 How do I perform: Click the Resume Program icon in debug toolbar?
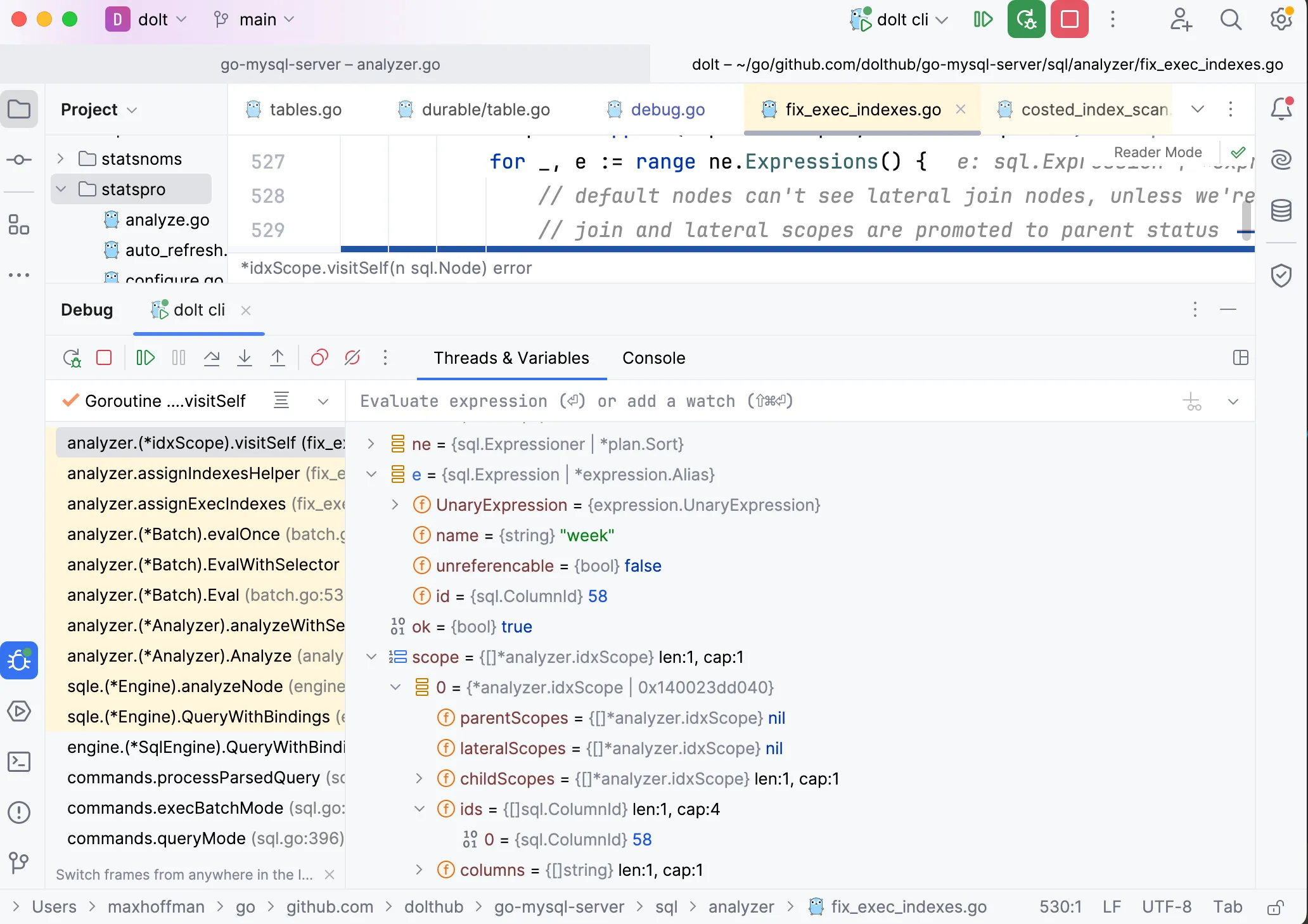pos(145,358)
